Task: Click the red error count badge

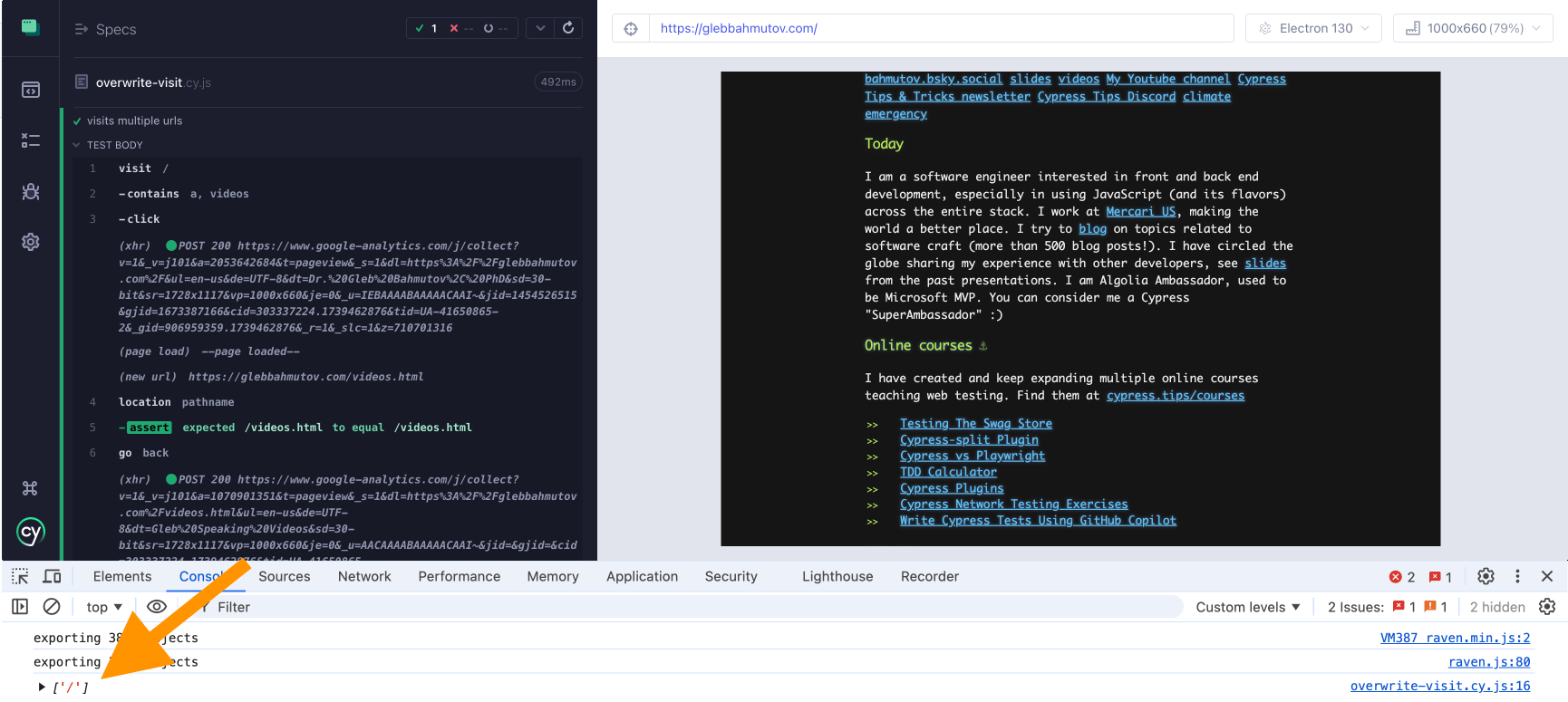Action: tap(1402, 577)
